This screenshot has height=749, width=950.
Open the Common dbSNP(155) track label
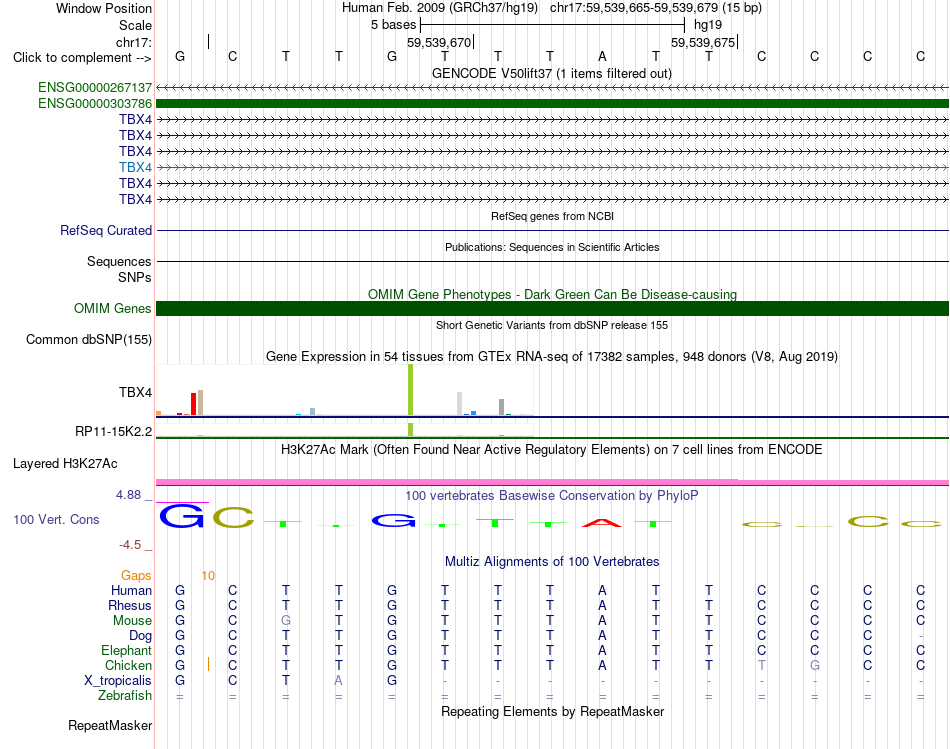[x=88, y=339]
